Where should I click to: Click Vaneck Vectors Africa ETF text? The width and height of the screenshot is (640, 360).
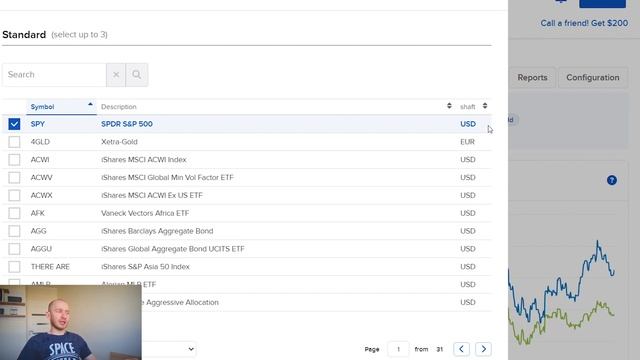coord(145,213)
